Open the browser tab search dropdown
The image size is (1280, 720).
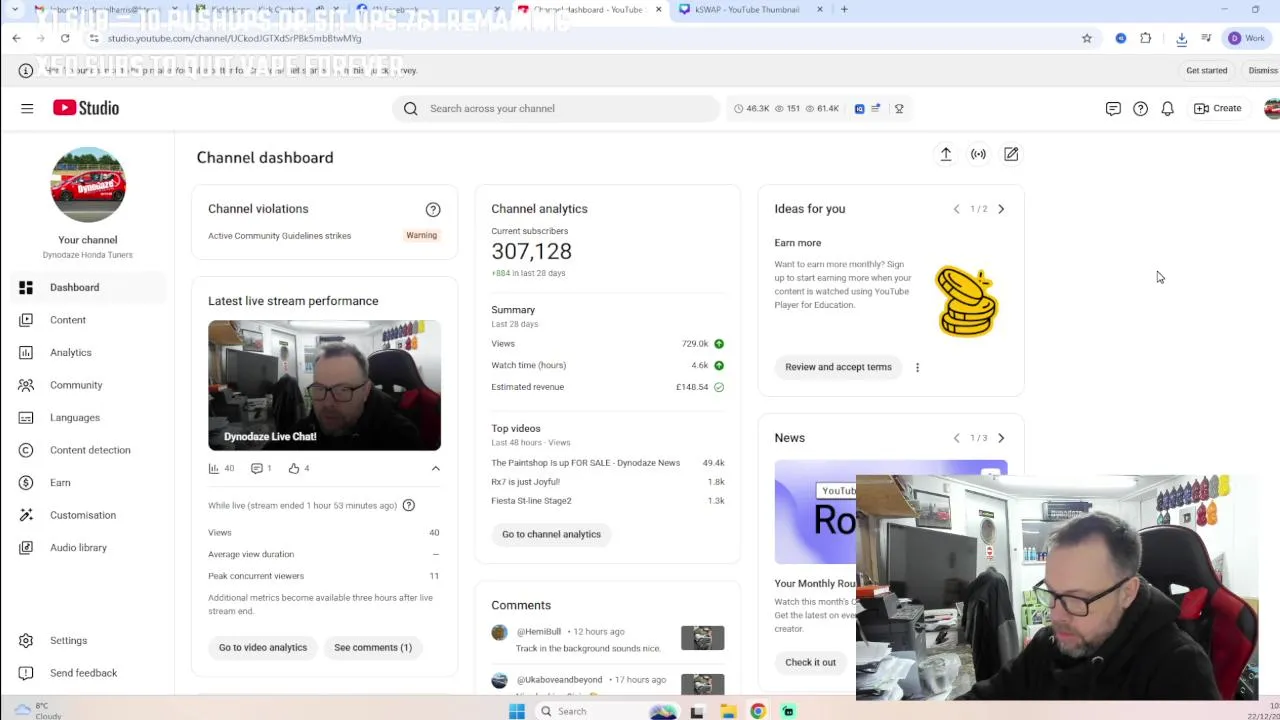pos(16,9)
